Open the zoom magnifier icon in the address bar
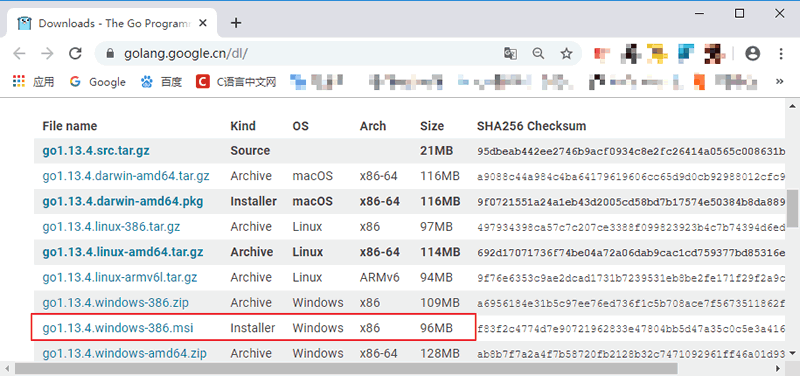 538,54
